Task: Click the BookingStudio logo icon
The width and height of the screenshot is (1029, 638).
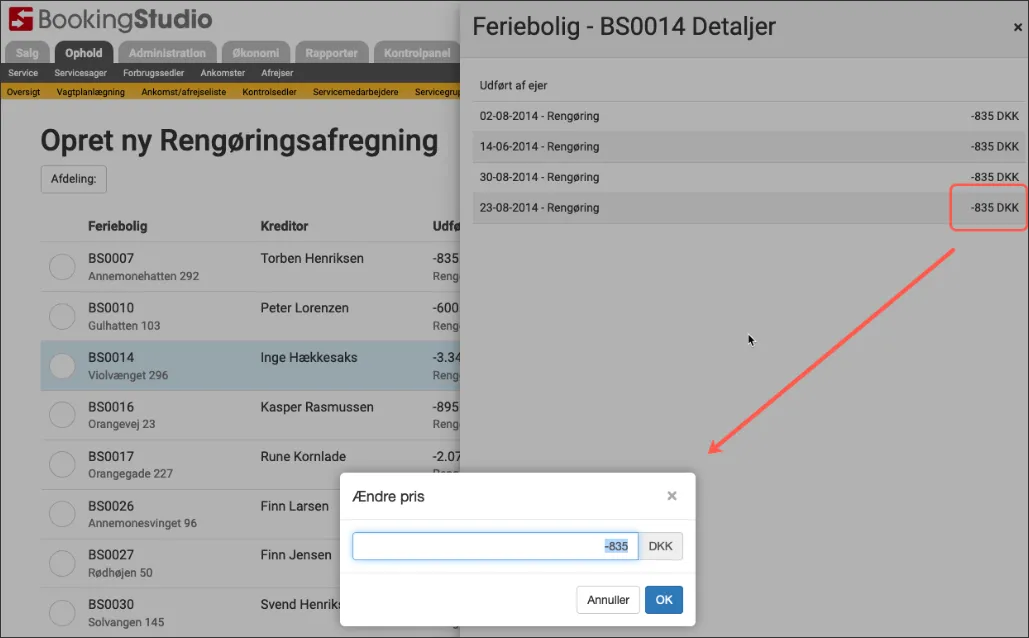Action: (21, 19)
